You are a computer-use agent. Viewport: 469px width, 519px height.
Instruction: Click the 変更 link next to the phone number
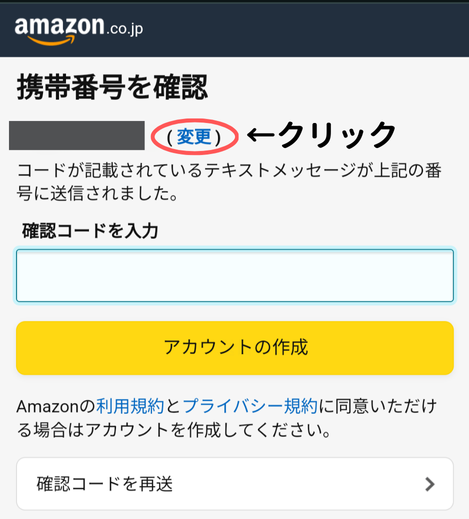tap(194, 137)
